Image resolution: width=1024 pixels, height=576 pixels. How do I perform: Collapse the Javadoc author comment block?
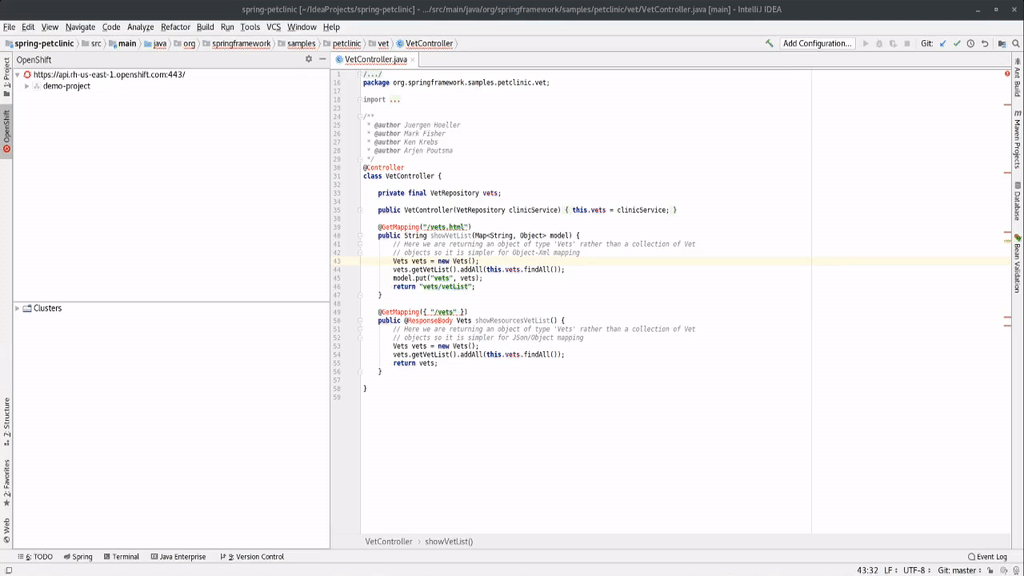[360, 117]
